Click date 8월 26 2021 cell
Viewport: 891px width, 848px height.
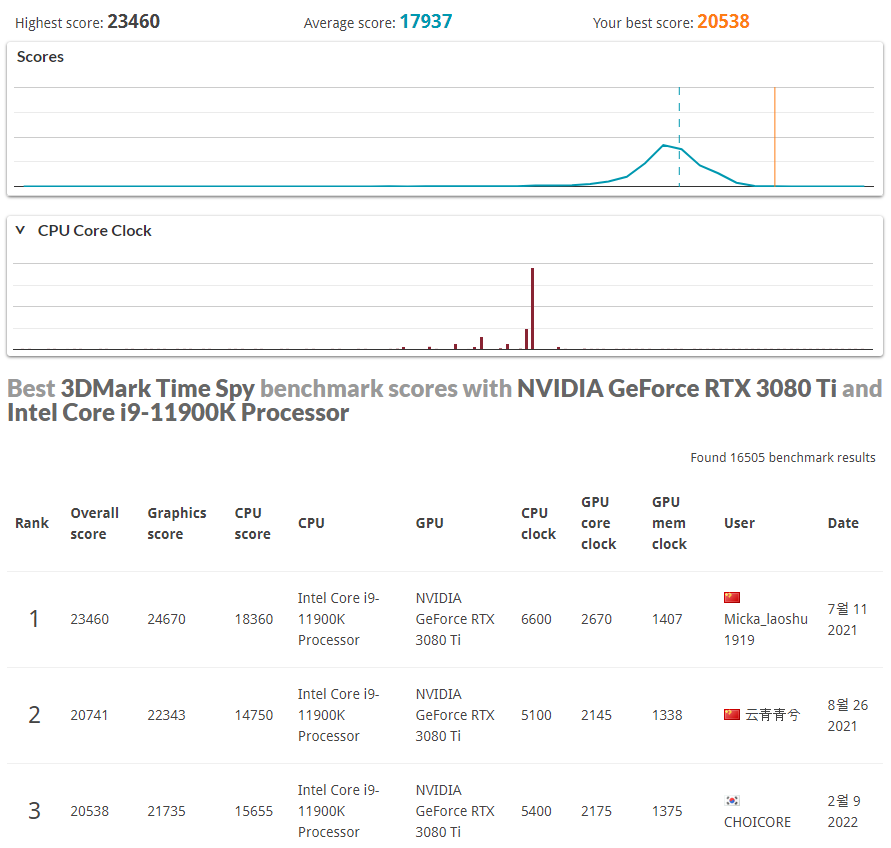click(848, 716)
